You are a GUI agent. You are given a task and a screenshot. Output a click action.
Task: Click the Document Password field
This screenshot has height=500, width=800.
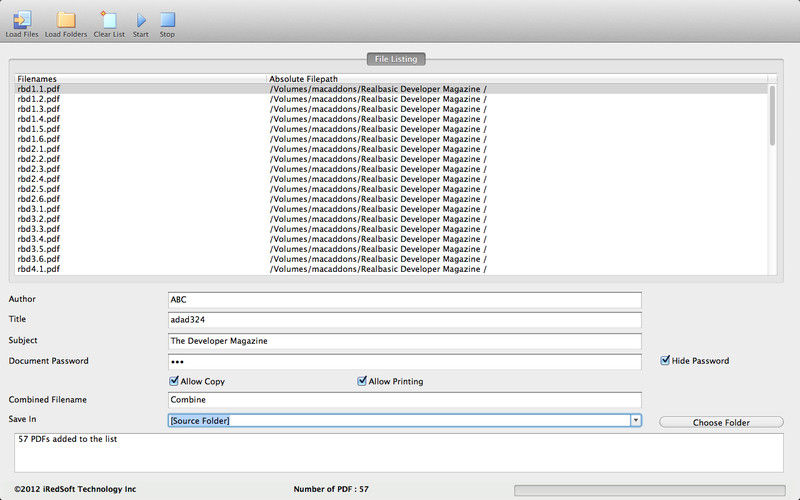pos(405,362)
